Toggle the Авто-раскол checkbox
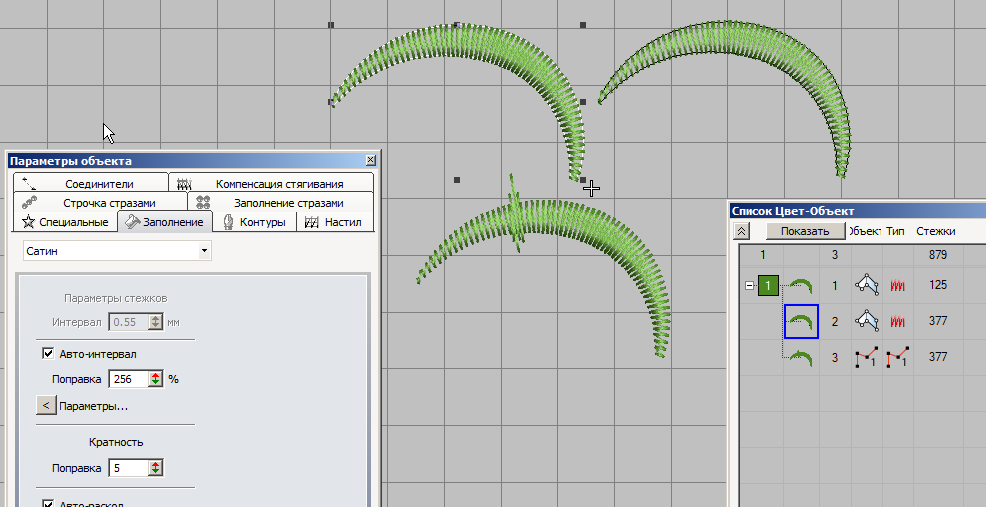986x507 pixels. point(47,504)
